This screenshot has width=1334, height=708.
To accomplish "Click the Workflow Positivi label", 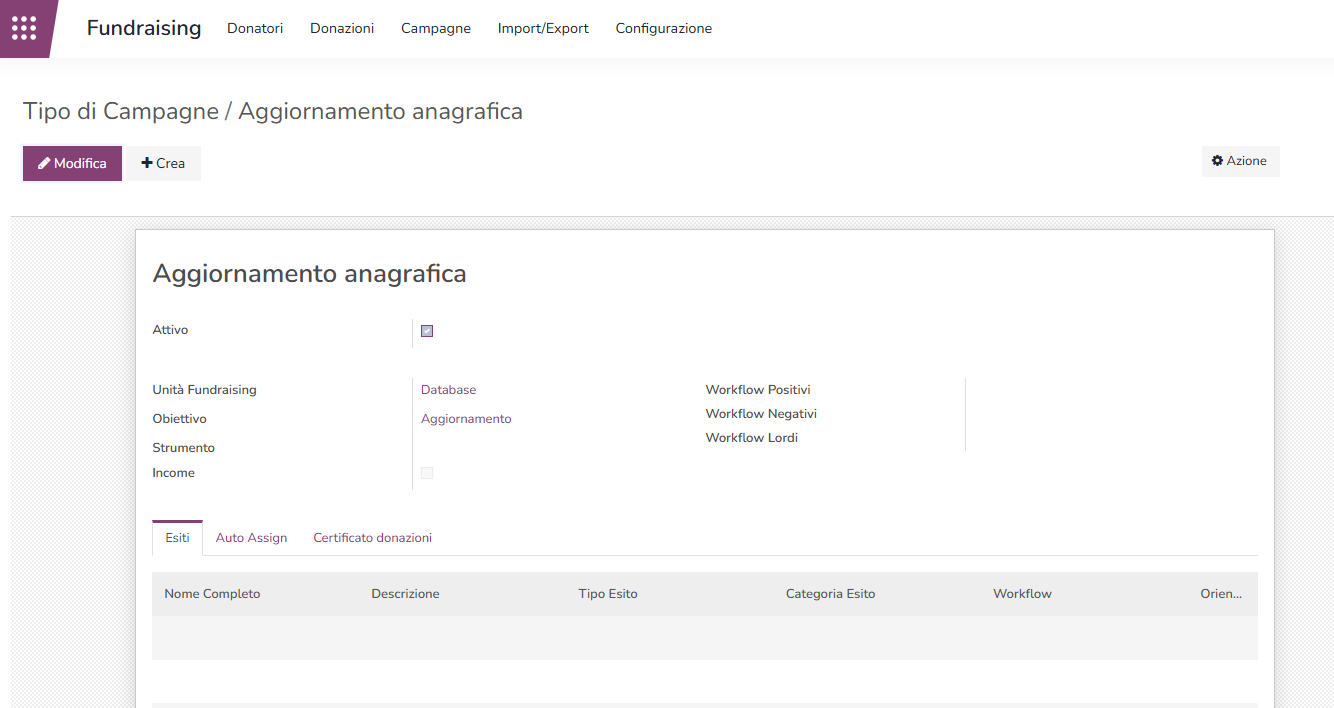I will pos(758,390).
